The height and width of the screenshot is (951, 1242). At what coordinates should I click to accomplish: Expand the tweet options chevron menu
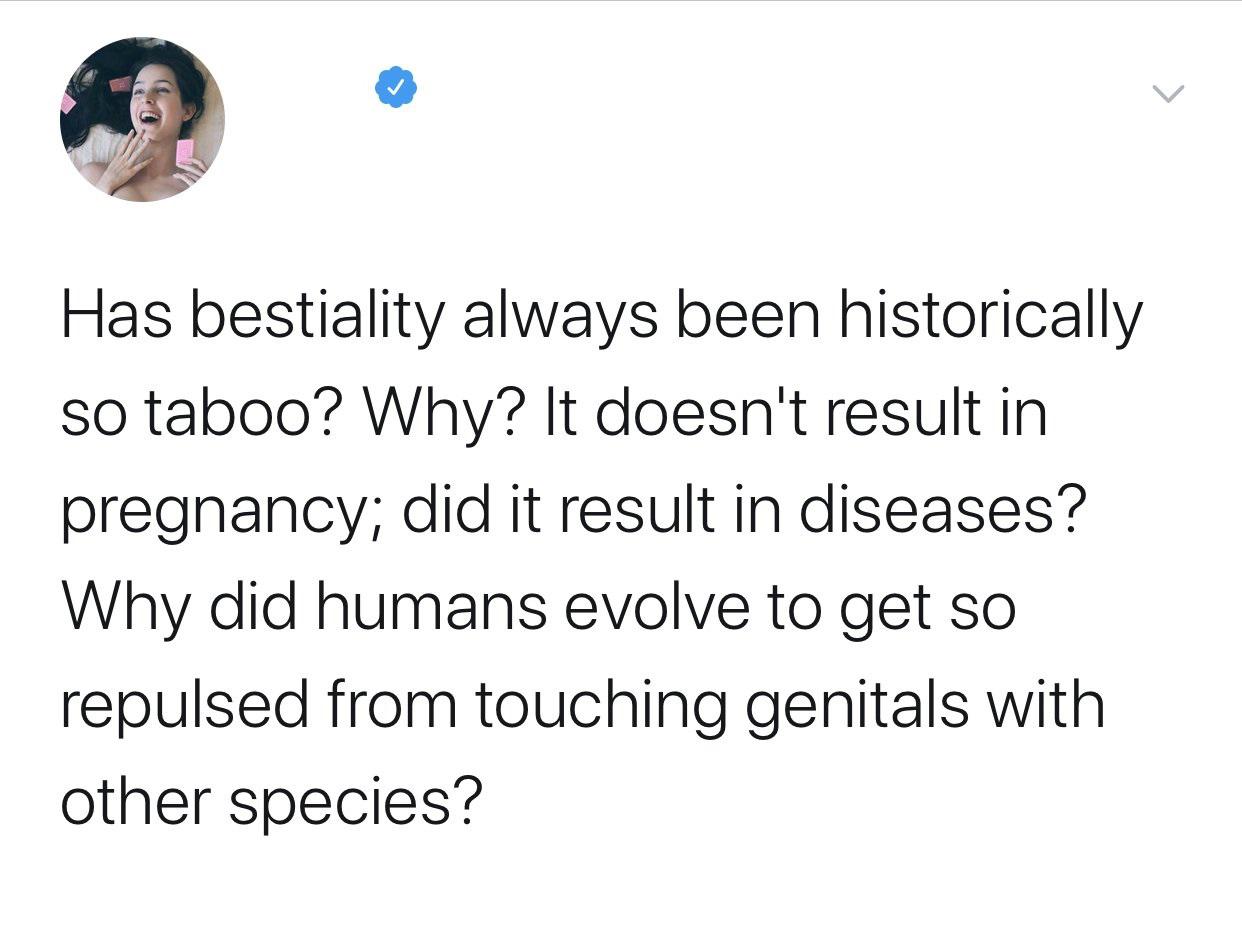coord(1166,94)
